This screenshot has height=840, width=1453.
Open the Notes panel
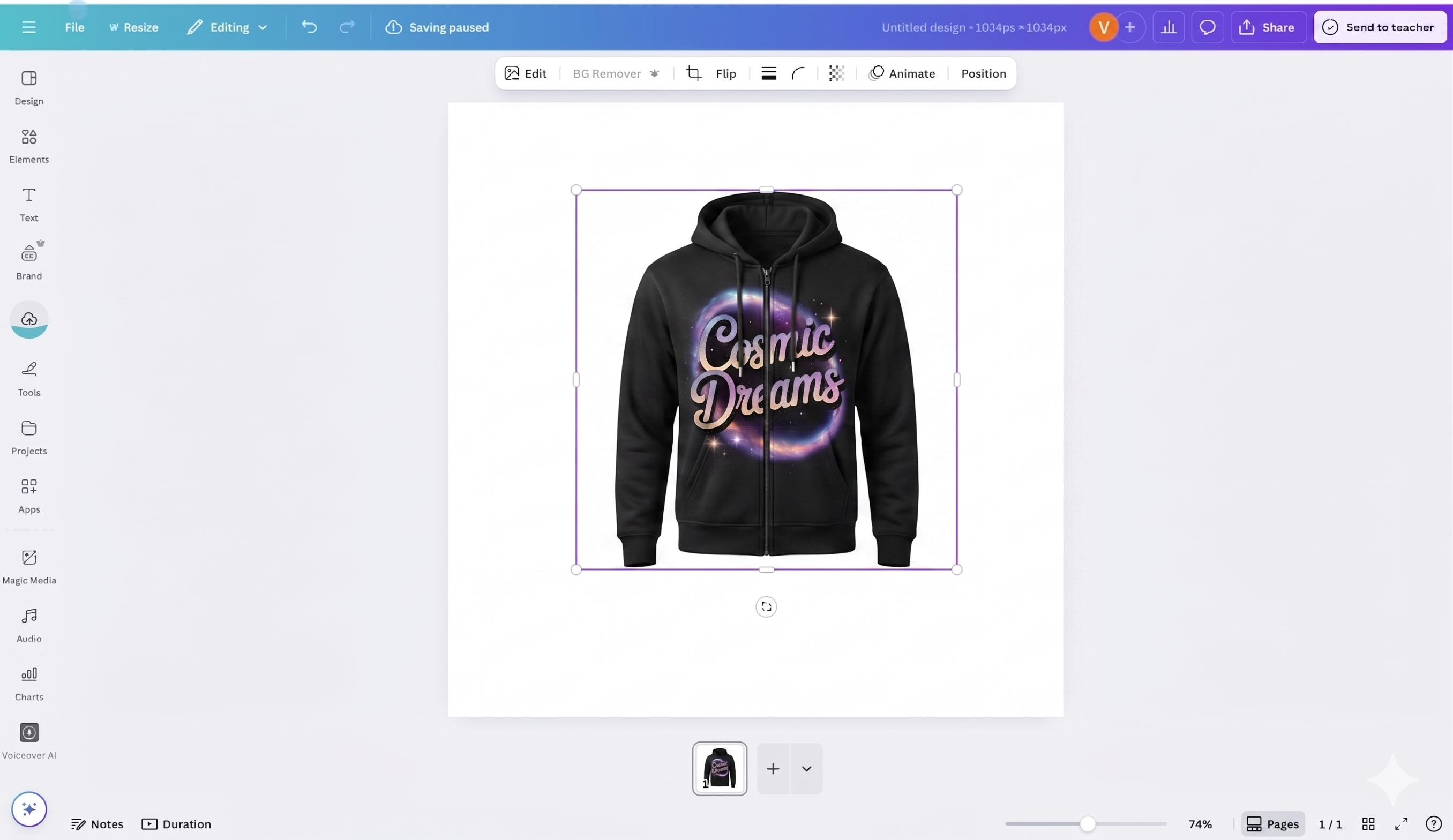tap(97, 824)
